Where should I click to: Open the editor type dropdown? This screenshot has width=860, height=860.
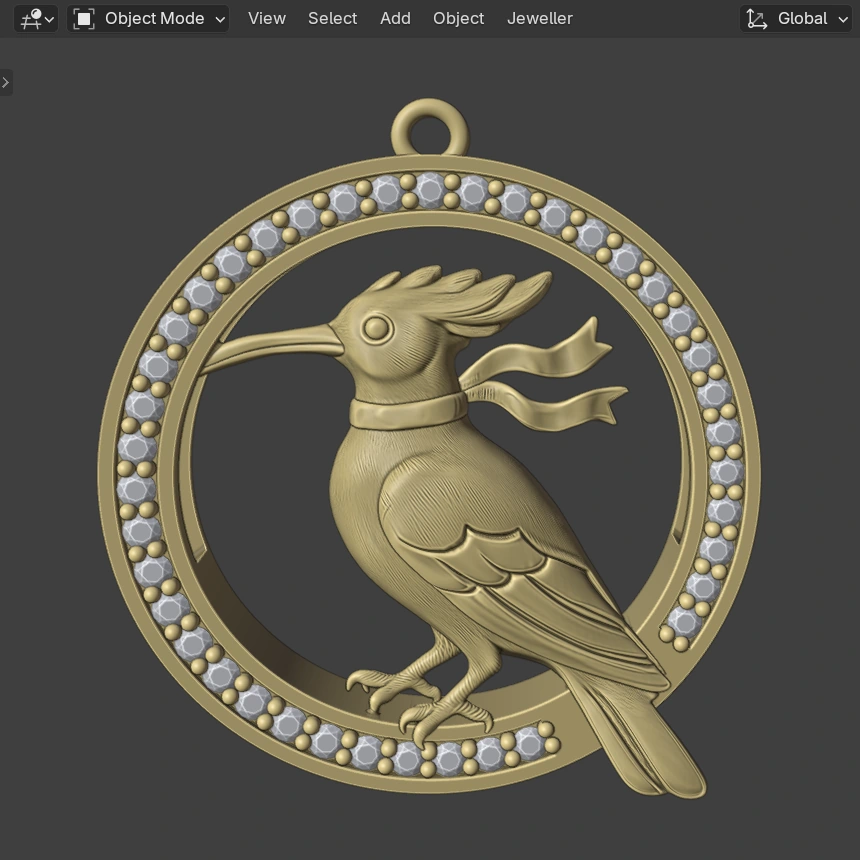click(36, 19)
